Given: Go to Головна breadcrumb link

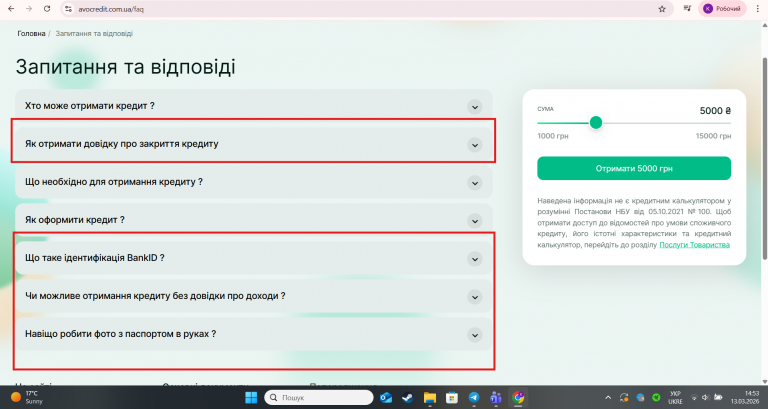Looking at the screenshot, I should (x=31, y=34).
